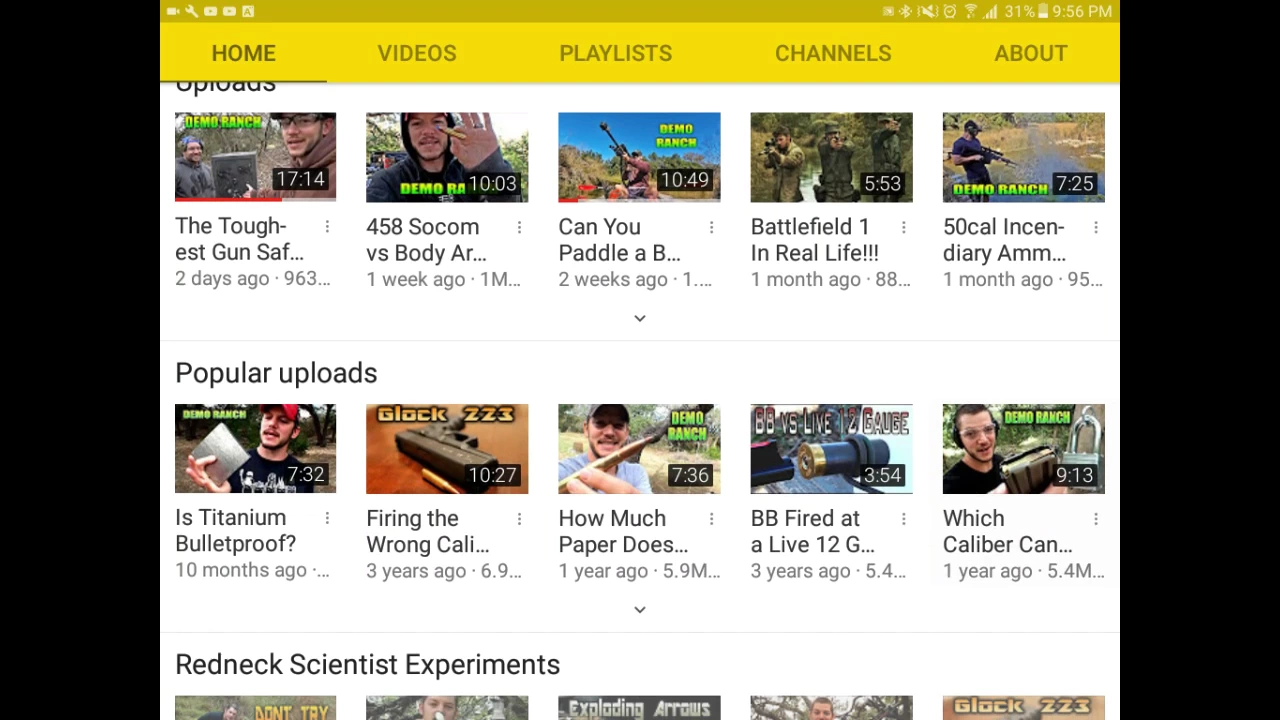
Task: Play the 10:03 458 Socom thumbnail
Action: [x=447, y=157]
